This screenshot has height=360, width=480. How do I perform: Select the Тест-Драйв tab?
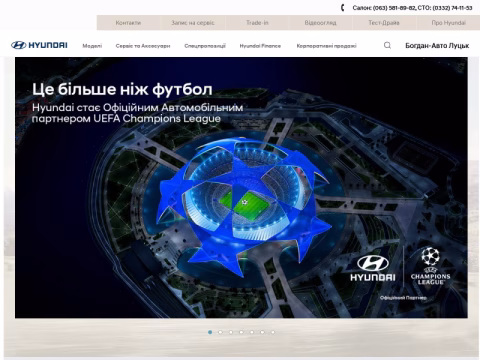pos(384,23)
